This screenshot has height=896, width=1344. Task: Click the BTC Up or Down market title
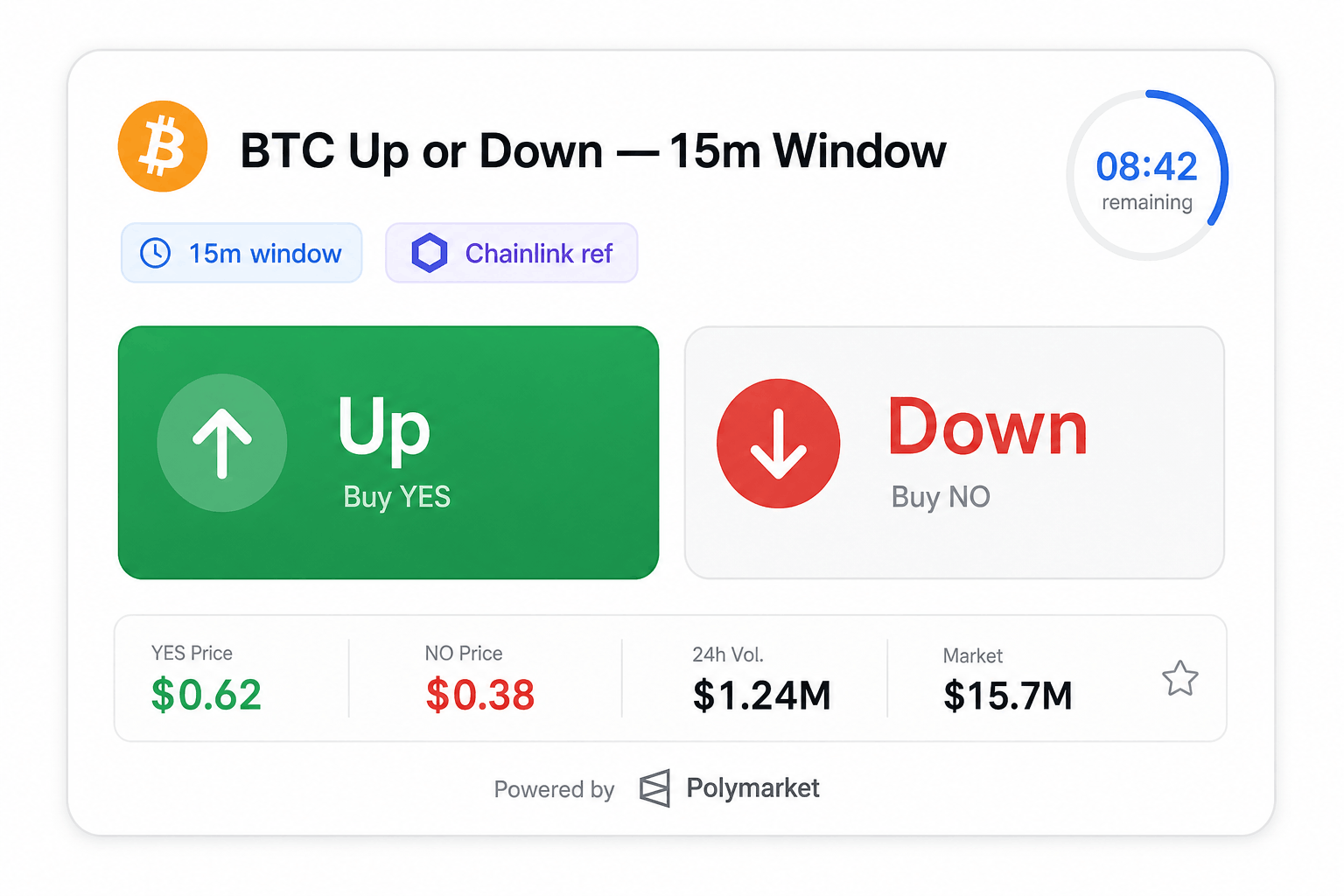click(x=593, y=150)
